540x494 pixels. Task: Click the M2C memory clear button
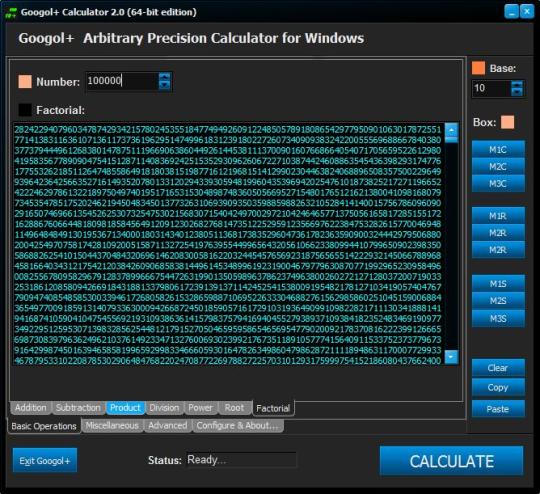498,167
